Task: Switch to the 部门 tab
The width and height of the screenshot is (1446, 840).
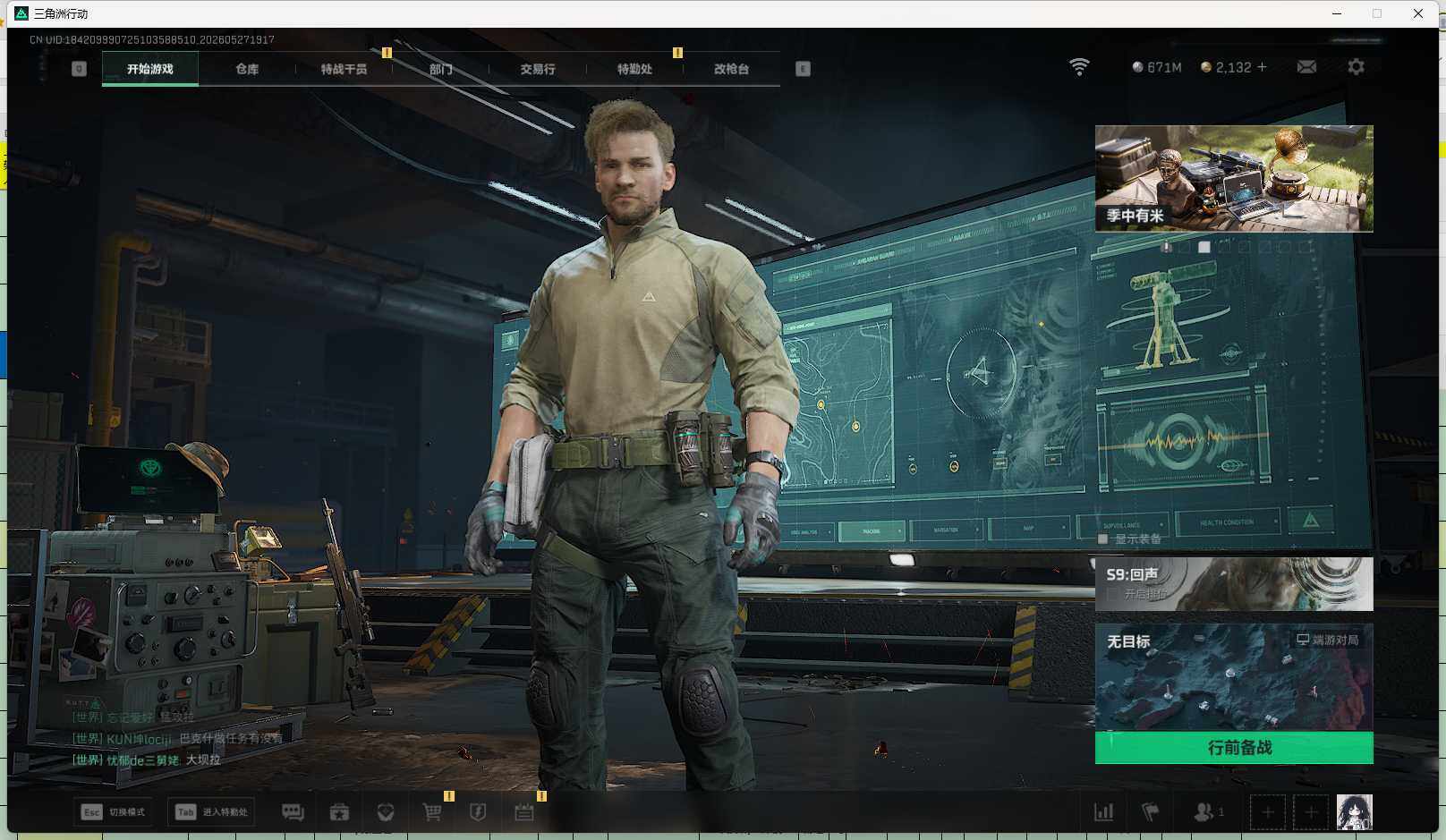Action: click(440, 69)
